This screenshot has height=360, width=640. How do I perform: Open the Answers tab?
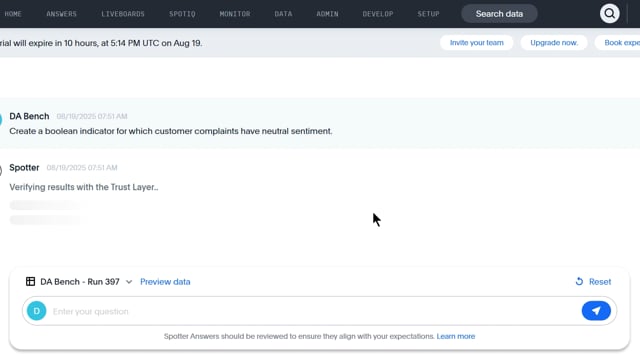61,14
